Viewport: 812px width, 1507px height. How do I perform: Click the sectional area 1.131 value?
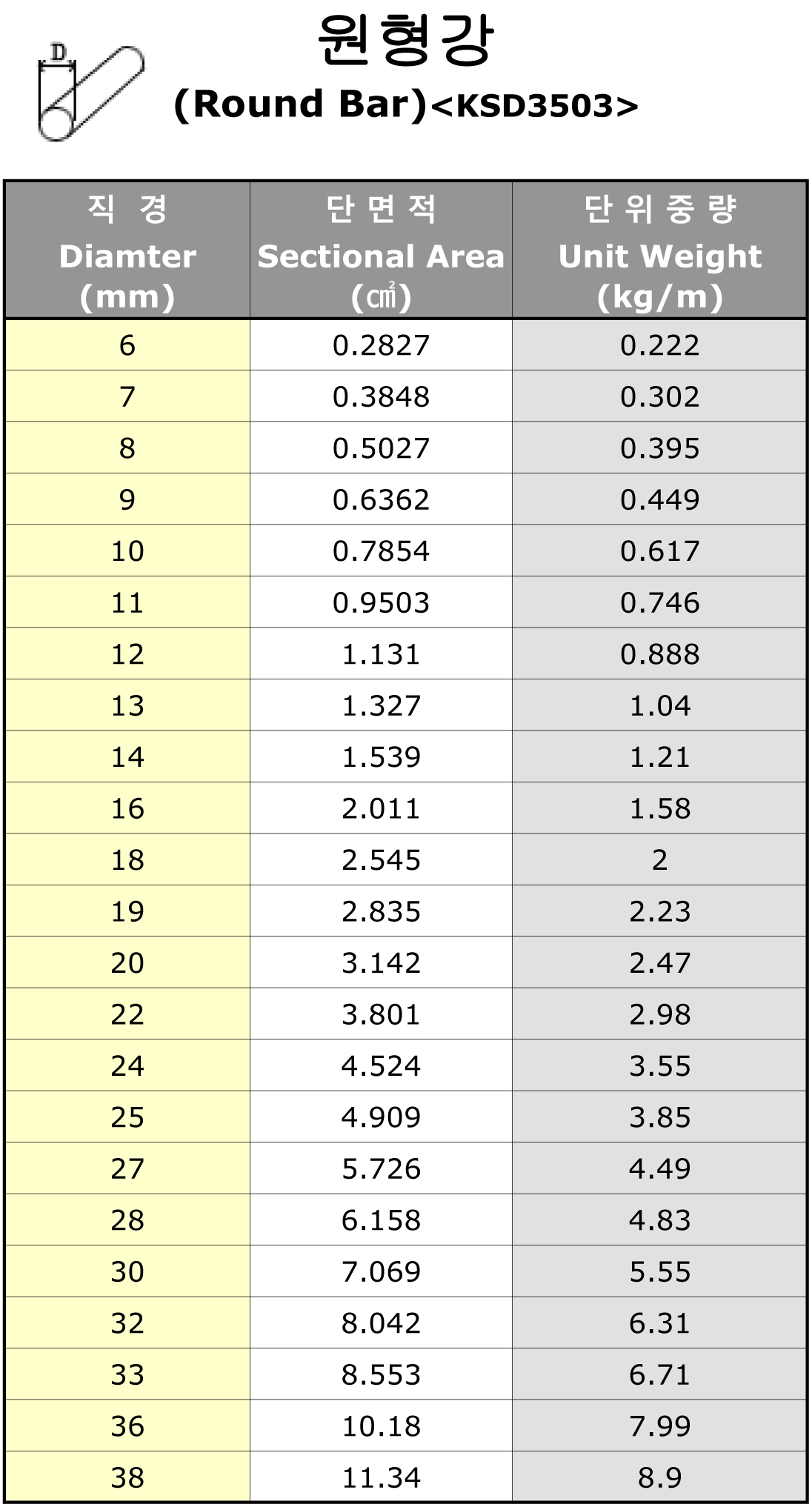(381, 654)
